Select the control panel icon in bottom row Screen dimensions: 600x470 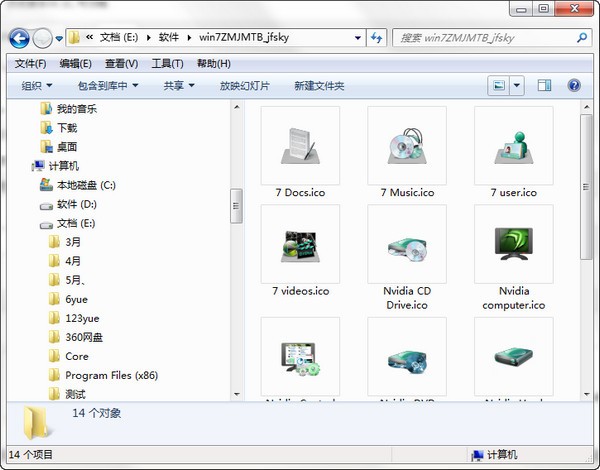tap(300, 356)
